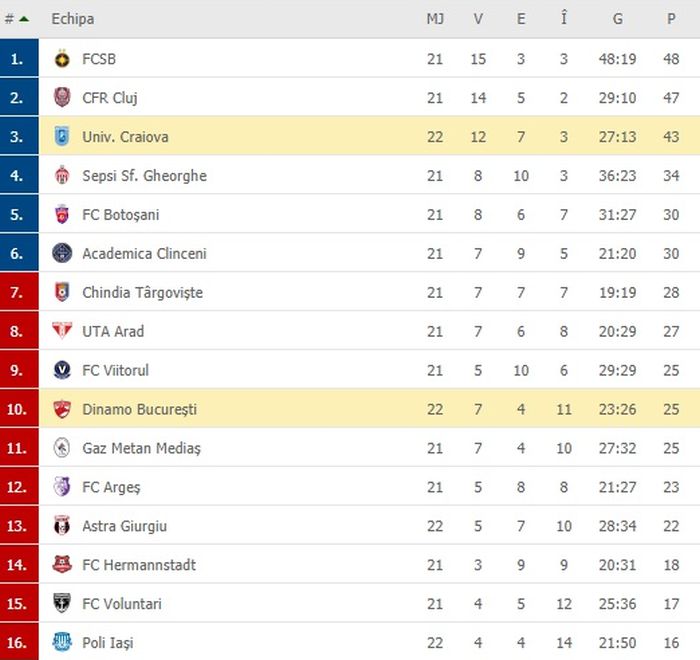Click the Poli Iași striped crest

[62, 643]
